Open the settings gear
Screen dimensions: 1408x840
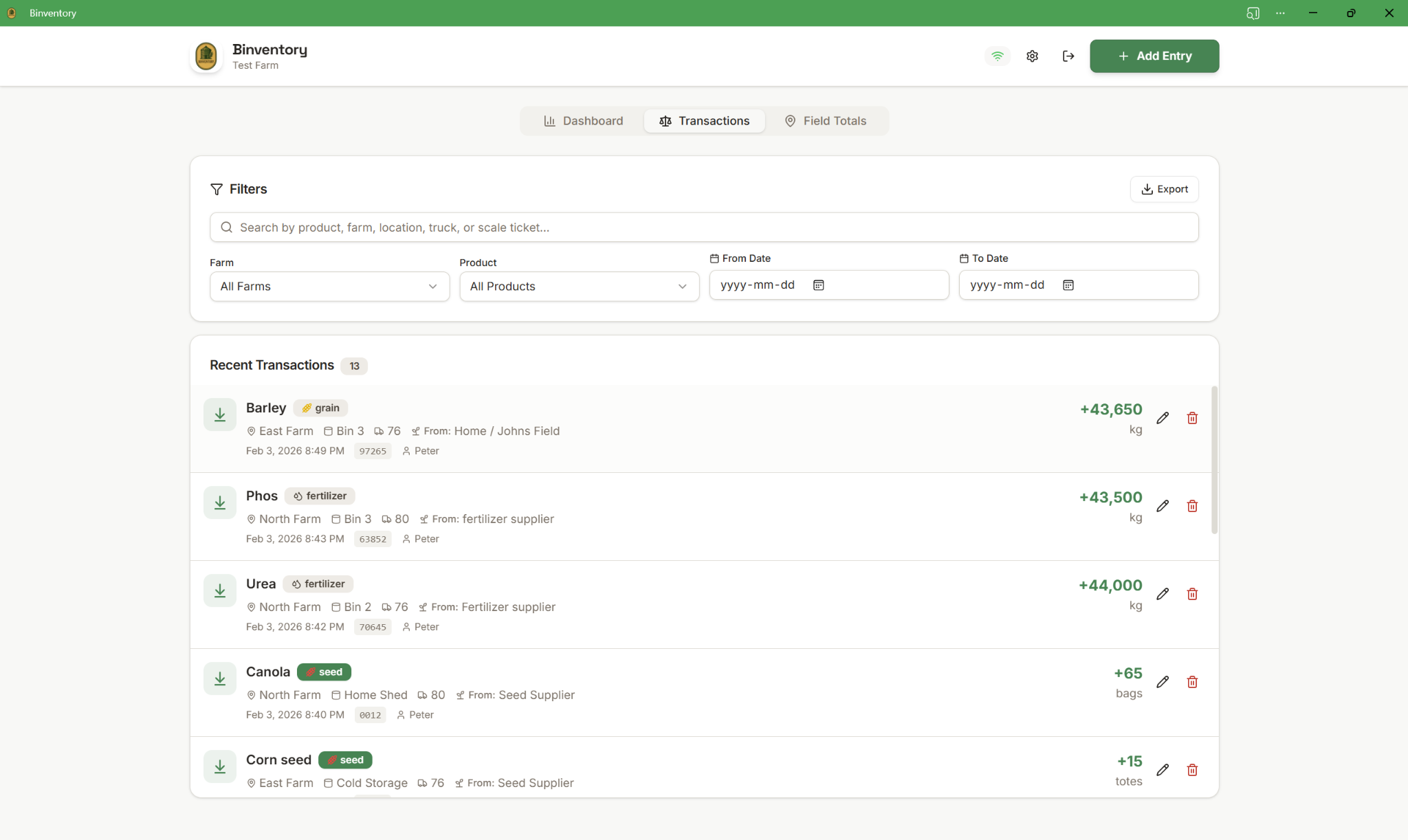click(x=1032, y=56)
